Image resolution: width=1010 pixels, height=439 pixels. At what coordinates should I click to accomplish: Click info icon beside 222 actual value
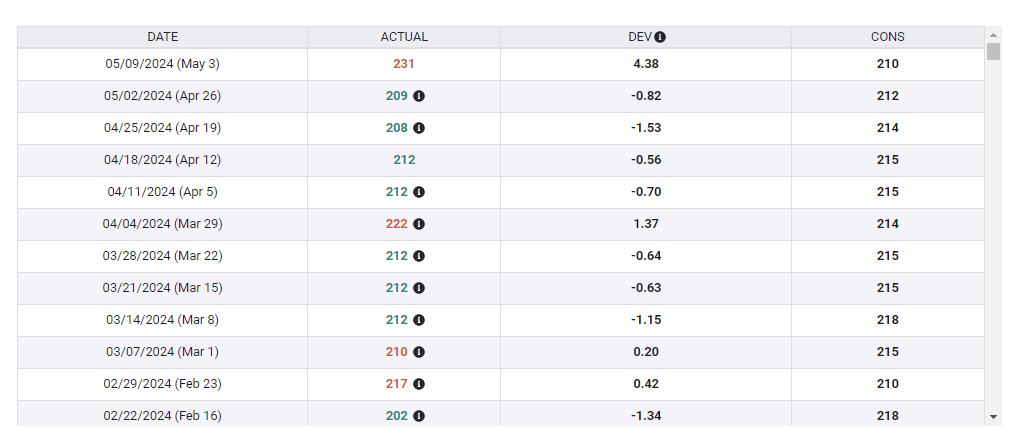(419, 224)
